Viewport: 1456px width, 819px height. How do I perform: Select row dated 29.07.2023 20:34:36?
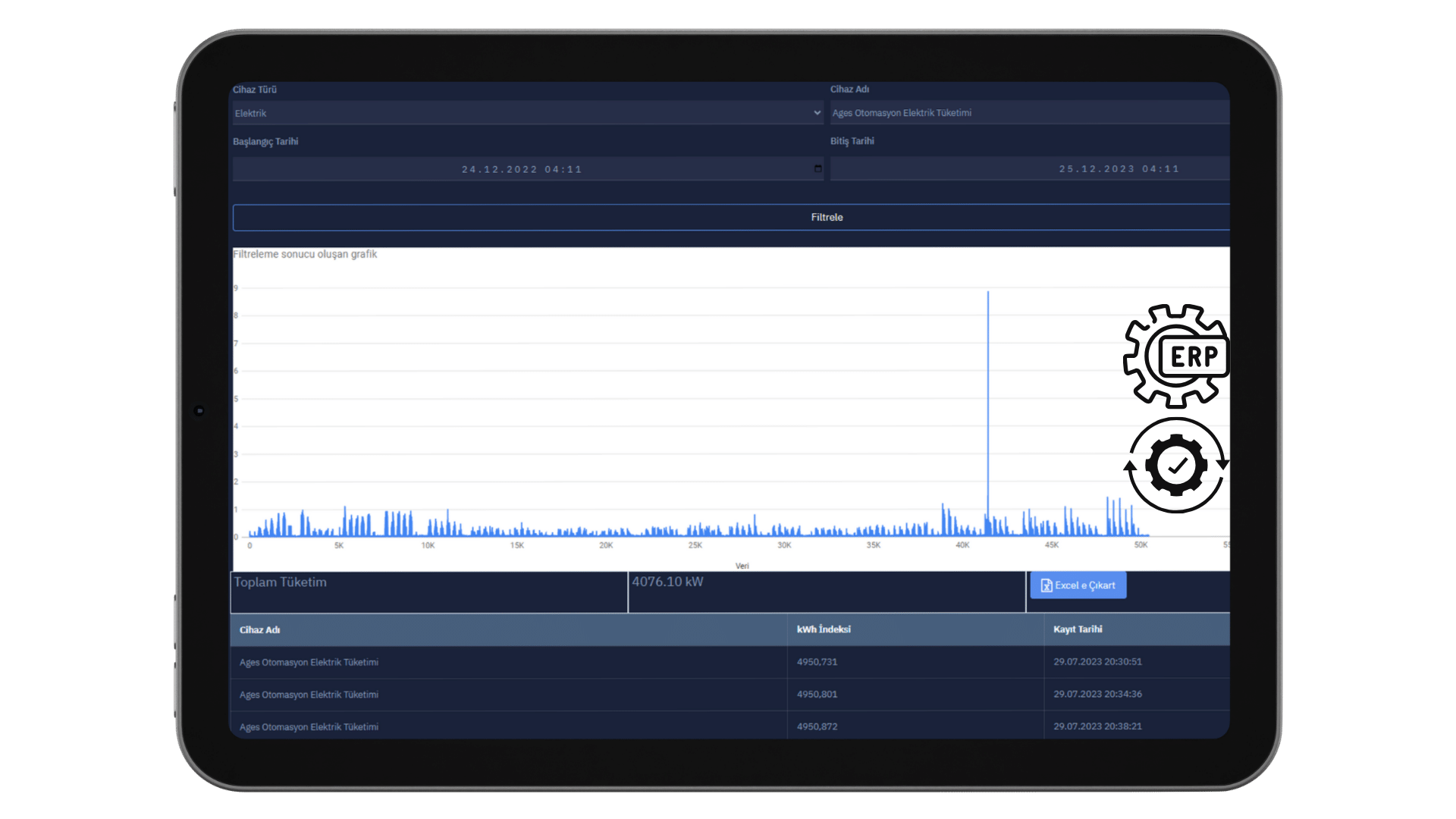tap(1097, 695)
